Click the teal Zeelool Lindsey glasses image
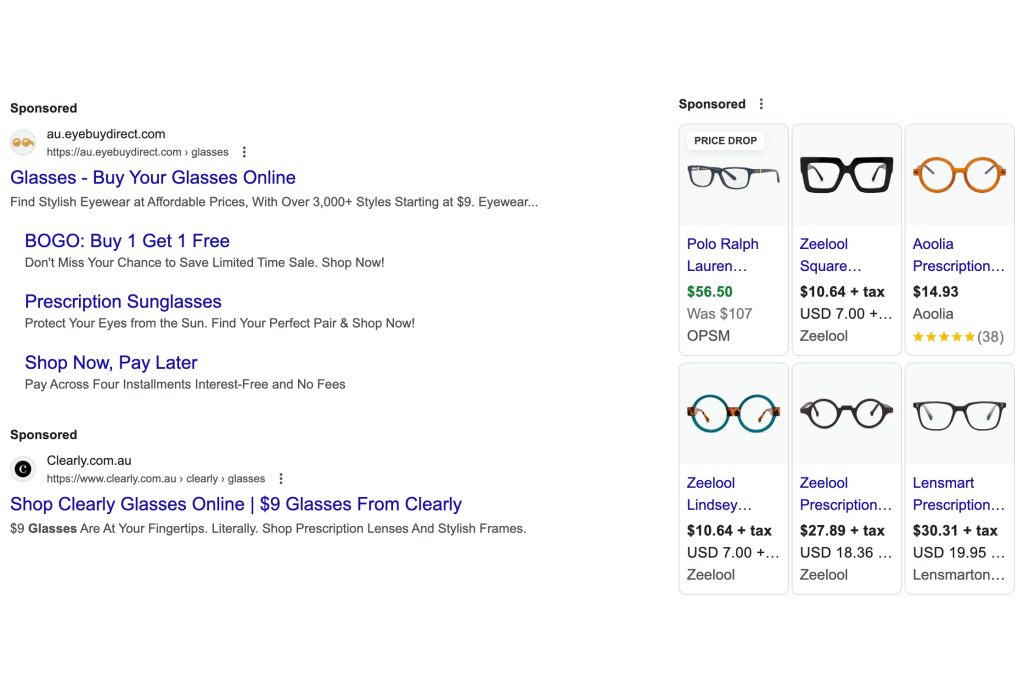The height and width of the screenshot is (689, 1024). tap(733, 413)
